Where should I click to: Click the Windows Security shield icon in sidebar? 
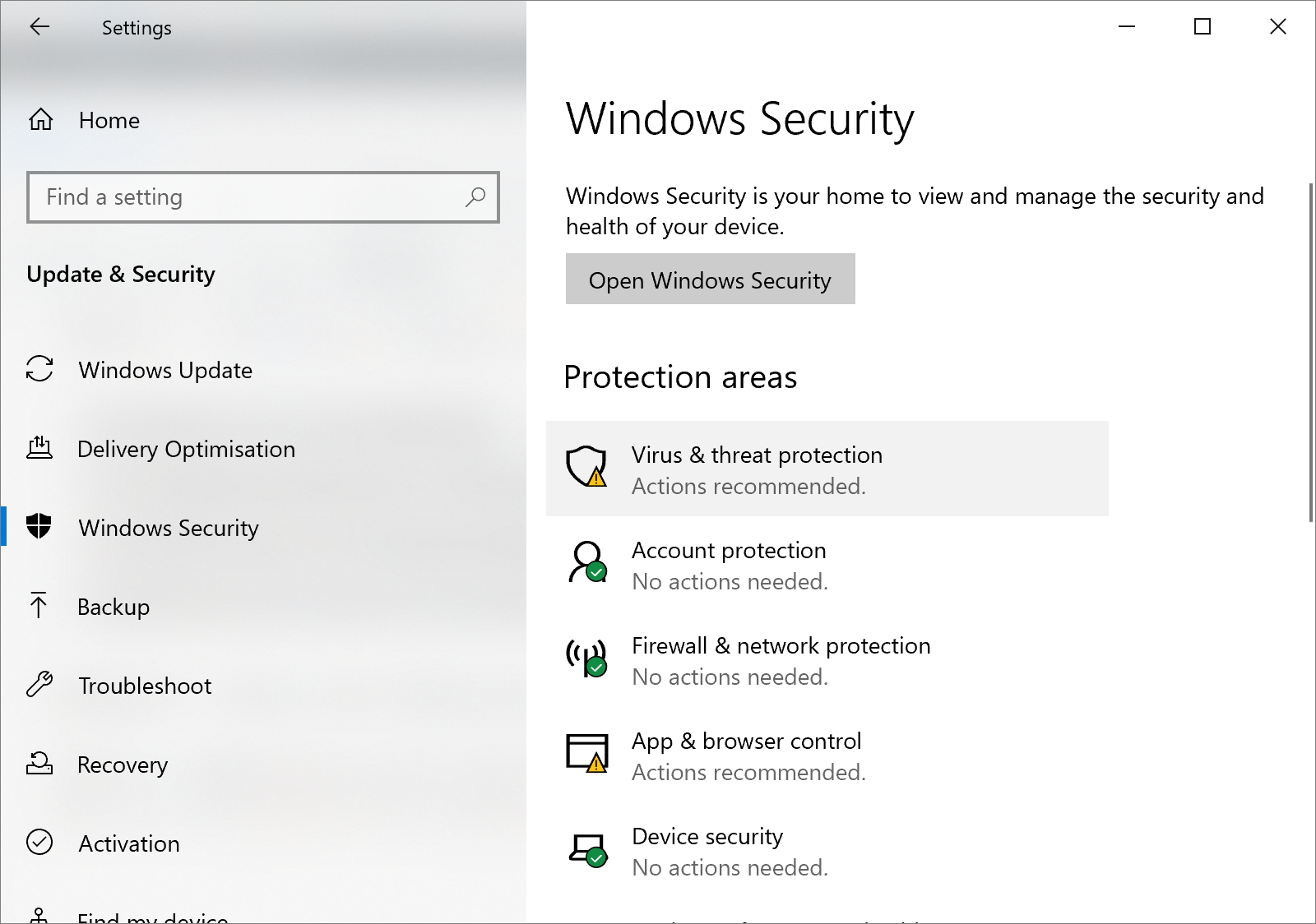click(x=39, y=526)
